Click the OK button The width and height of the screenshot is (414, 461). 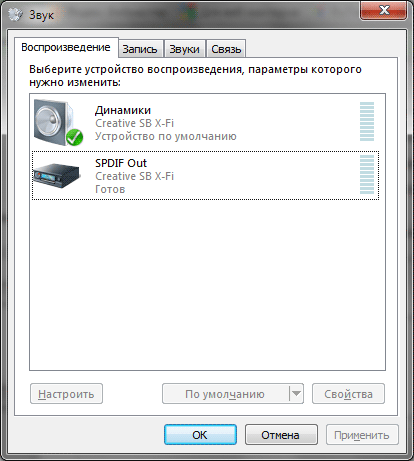click(x=200, y=435)
